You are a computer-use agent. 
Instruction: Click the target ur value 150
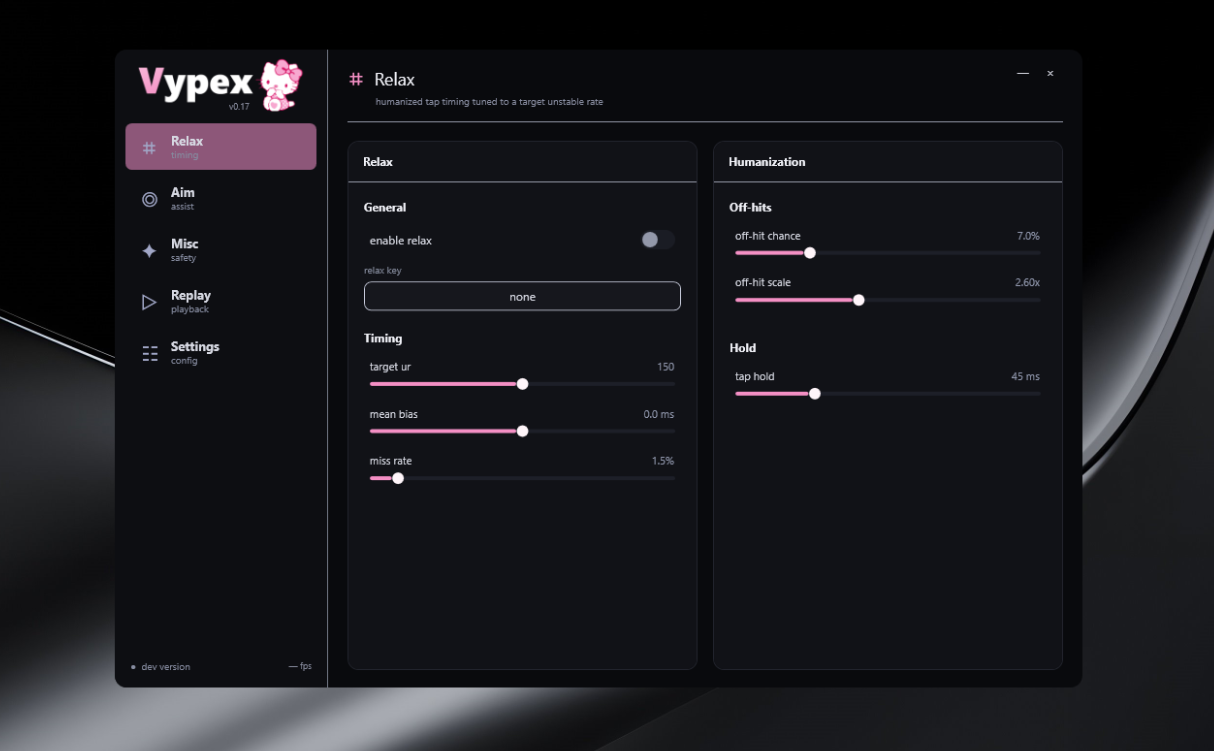click(666, 367)
